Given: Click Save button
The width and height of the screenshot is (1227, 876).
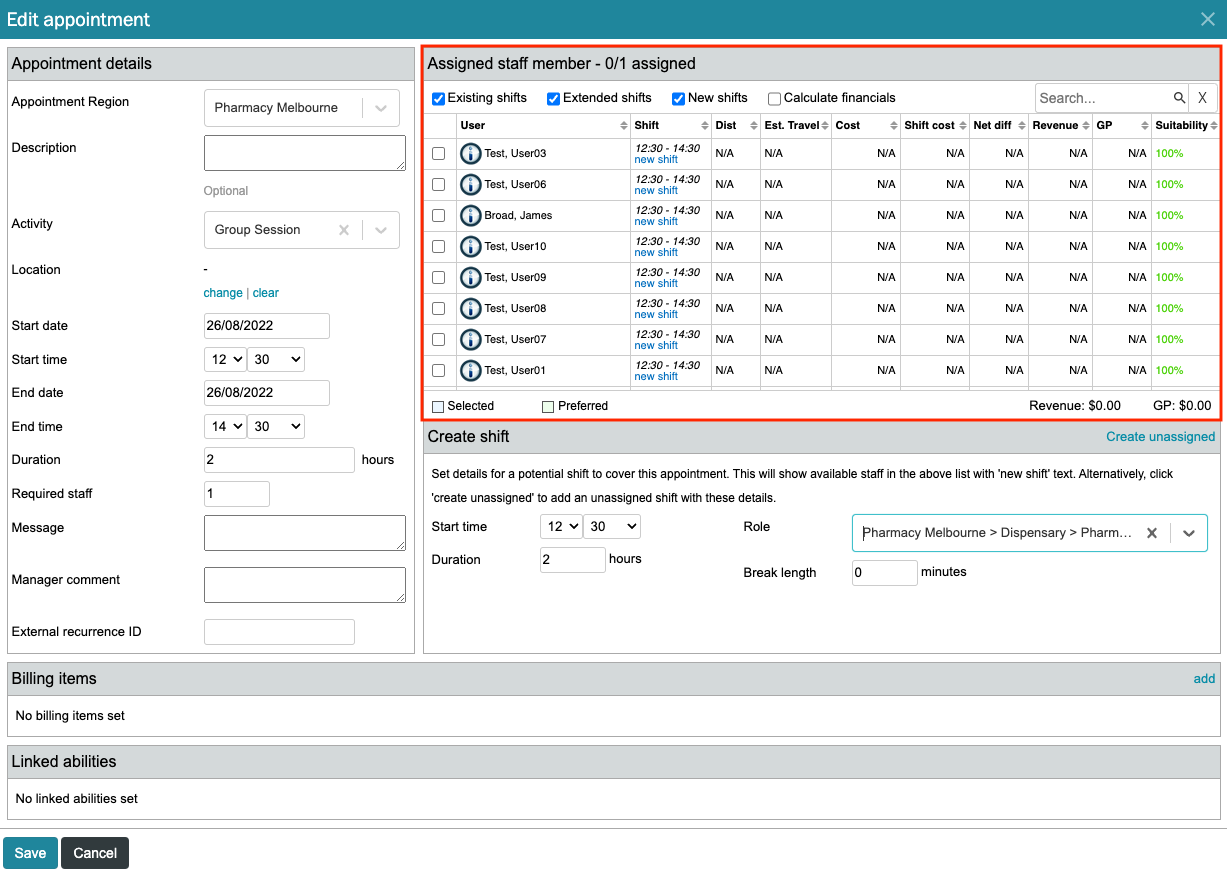Looking at the screenshot, I should [x=30, y=853].
